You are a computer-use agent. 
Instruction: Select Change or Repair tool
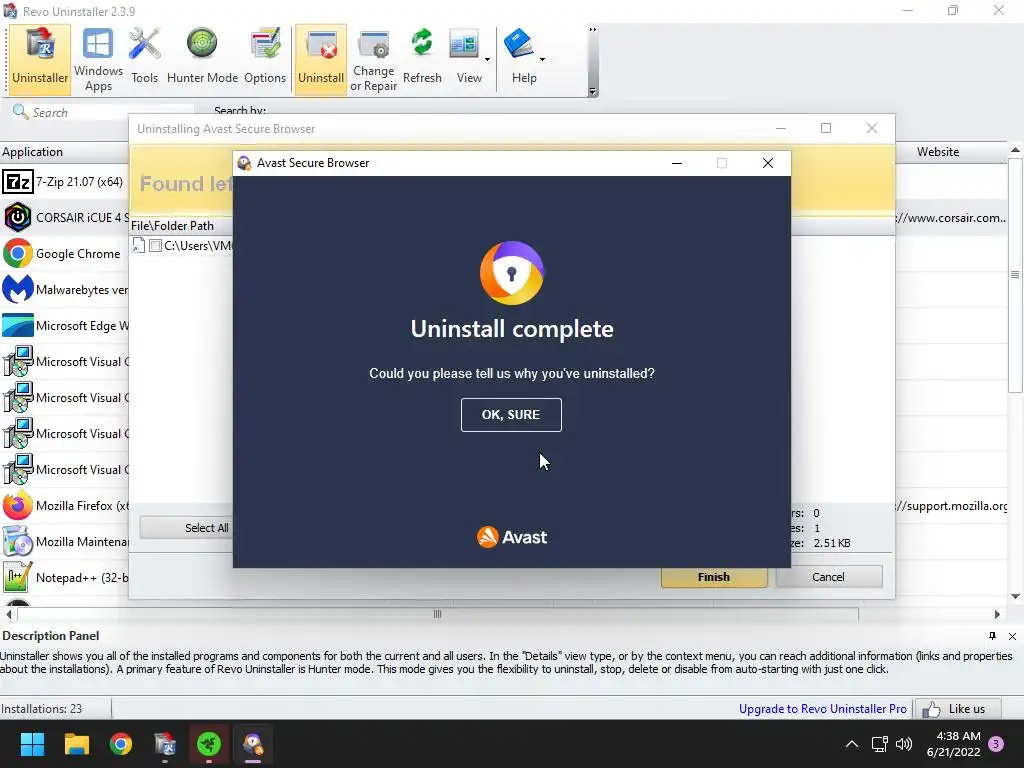(374, 59)
